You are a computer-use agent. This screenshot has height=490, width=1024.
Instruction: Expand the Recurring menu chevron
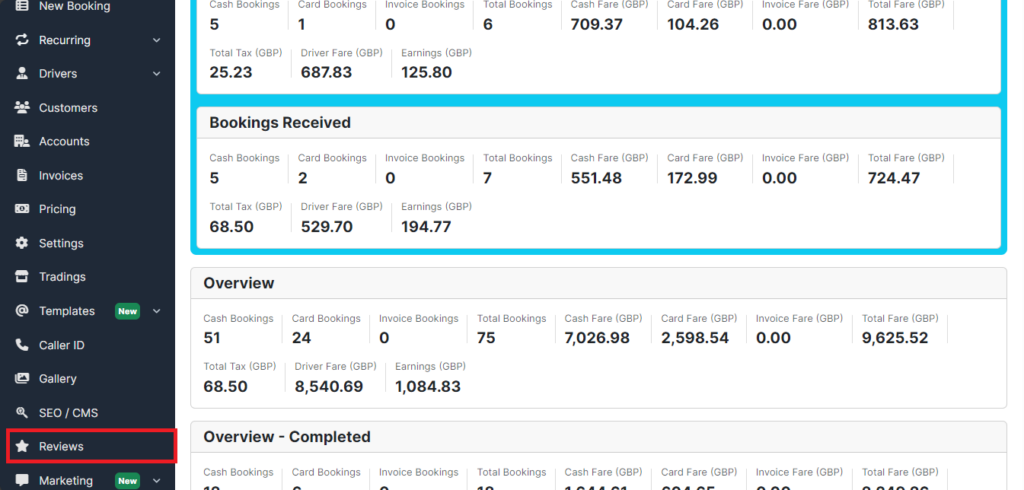[156, 40]
